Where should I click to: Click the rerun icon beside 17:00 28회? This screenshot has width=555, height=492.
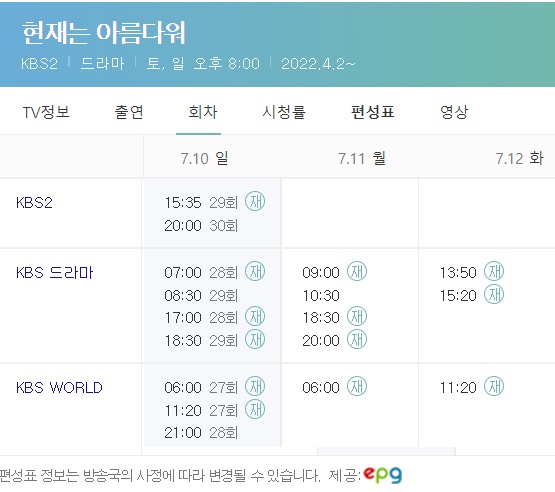pyautogui.click(x=255, y=316)
